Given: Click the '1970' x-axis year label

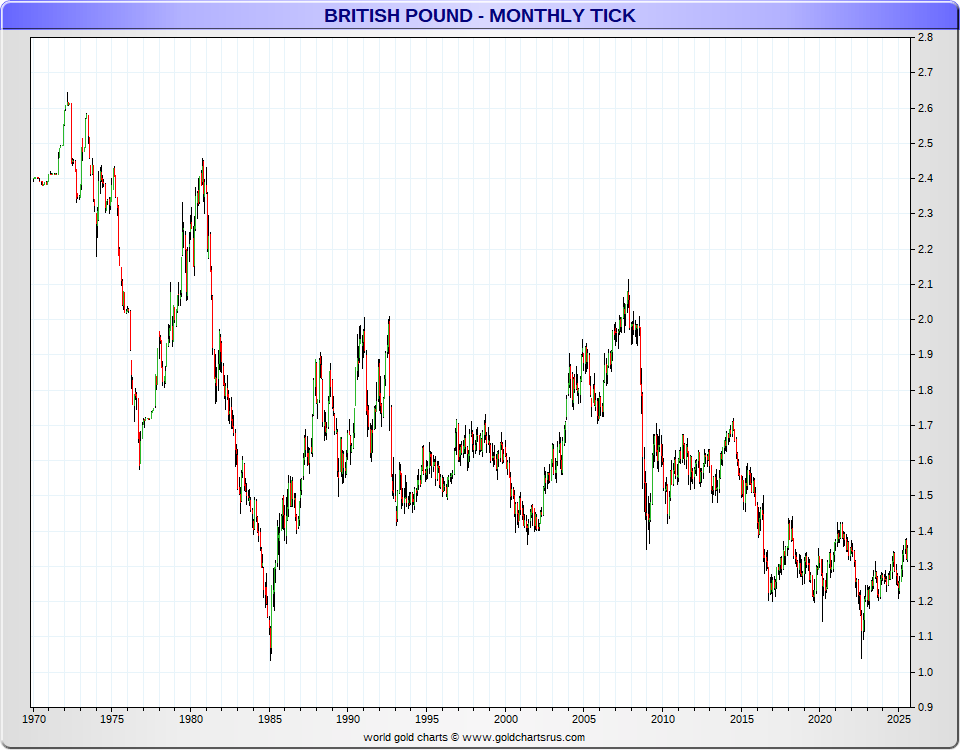Looking at the screenshot, I should coord(34,719).
